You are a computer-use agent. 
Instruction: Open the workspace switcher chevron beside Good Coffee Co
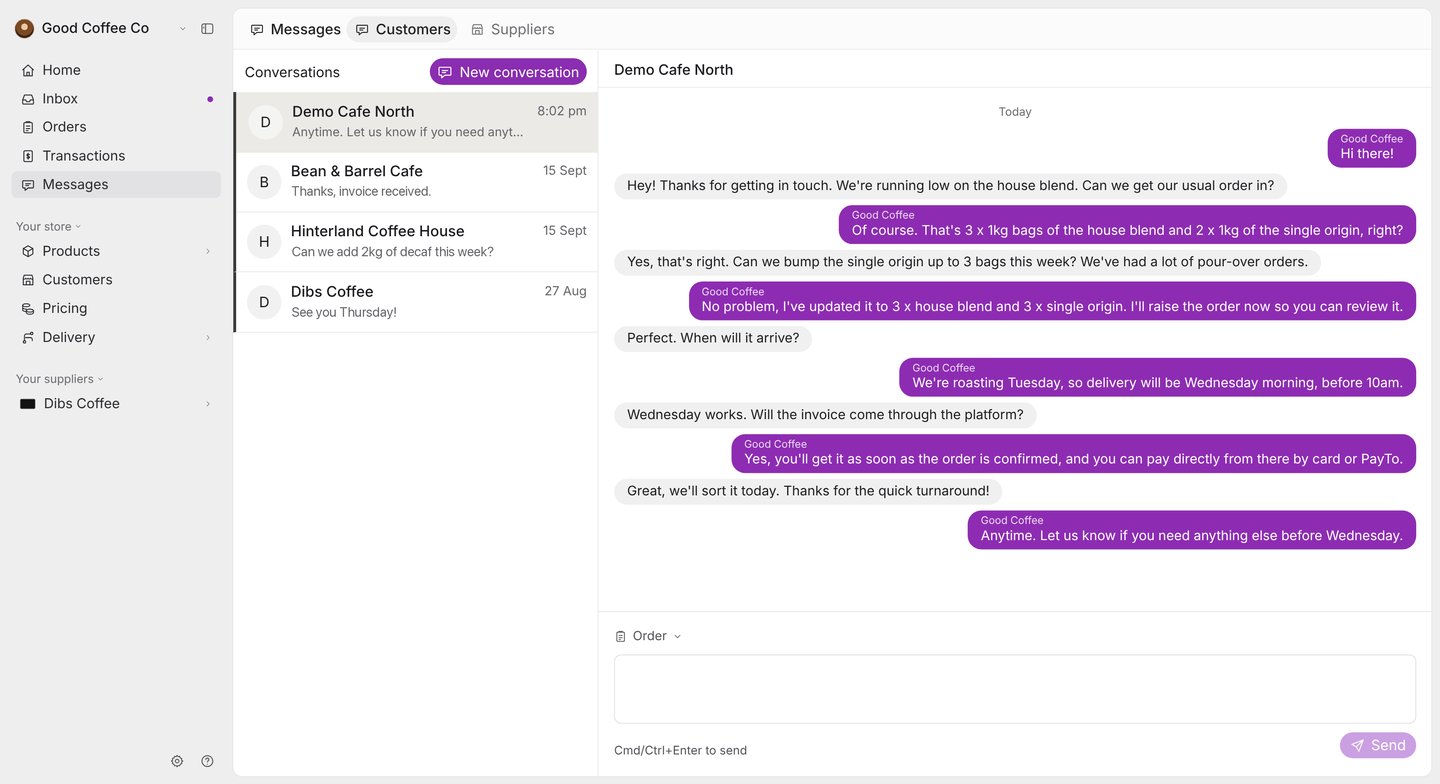pyautogui.click(x=182, y=29)
